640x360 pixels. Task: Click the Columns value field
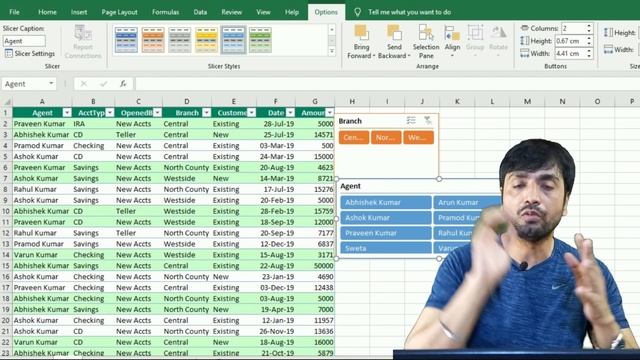573,28
